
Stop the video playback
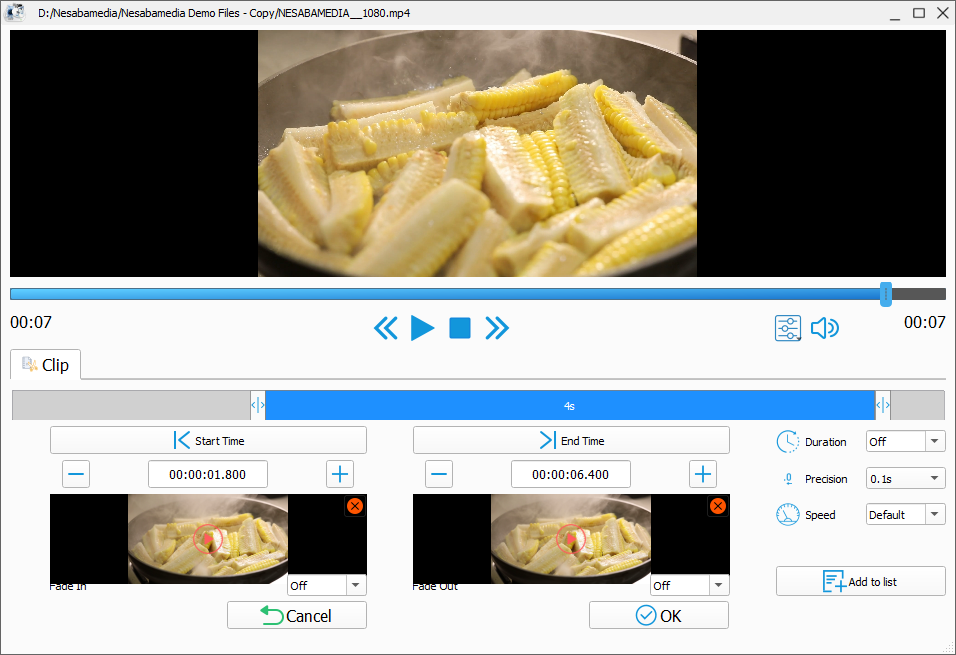[x=460, y=328]
